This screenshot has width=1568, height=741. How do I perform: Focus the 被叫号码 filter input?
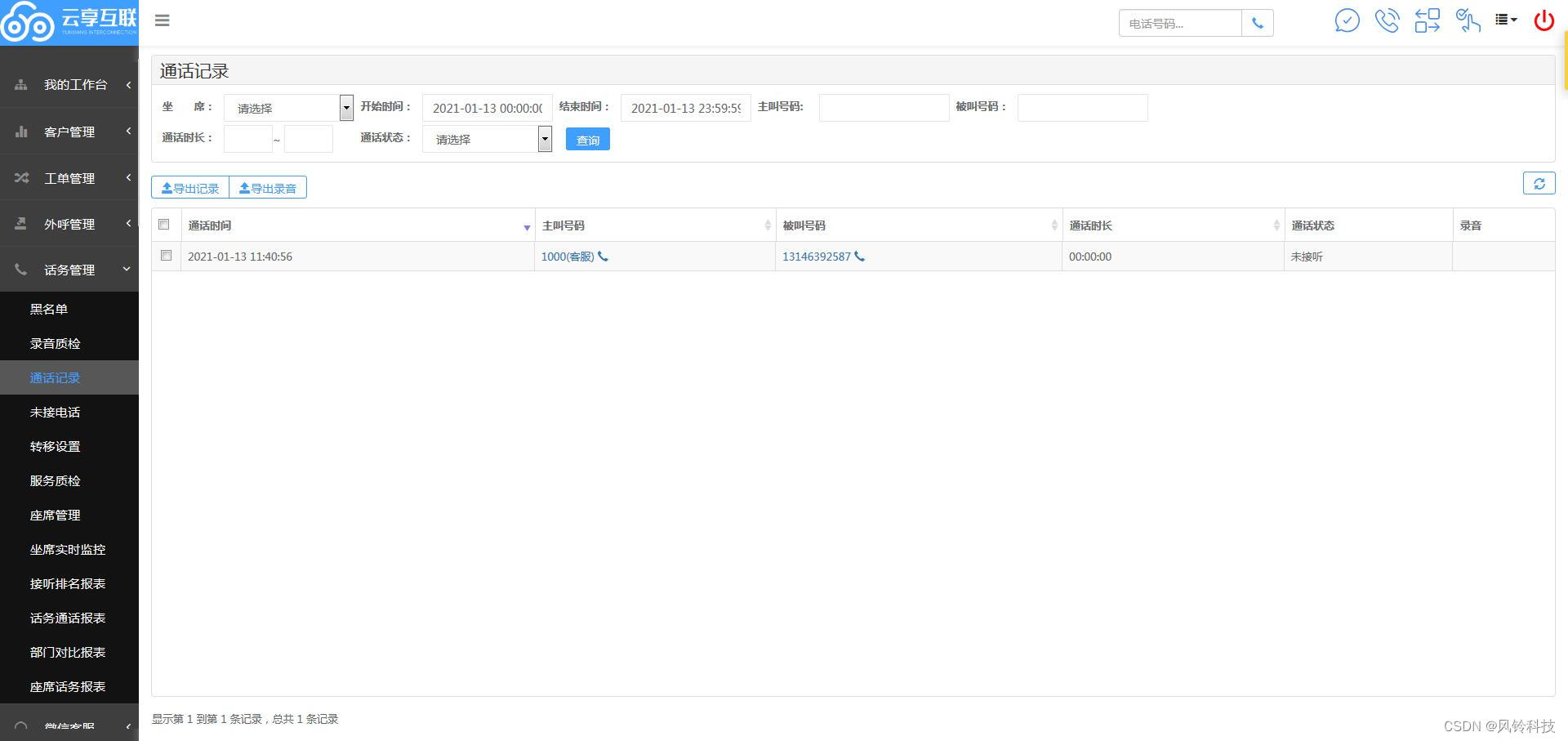[x=1083, y=108]
